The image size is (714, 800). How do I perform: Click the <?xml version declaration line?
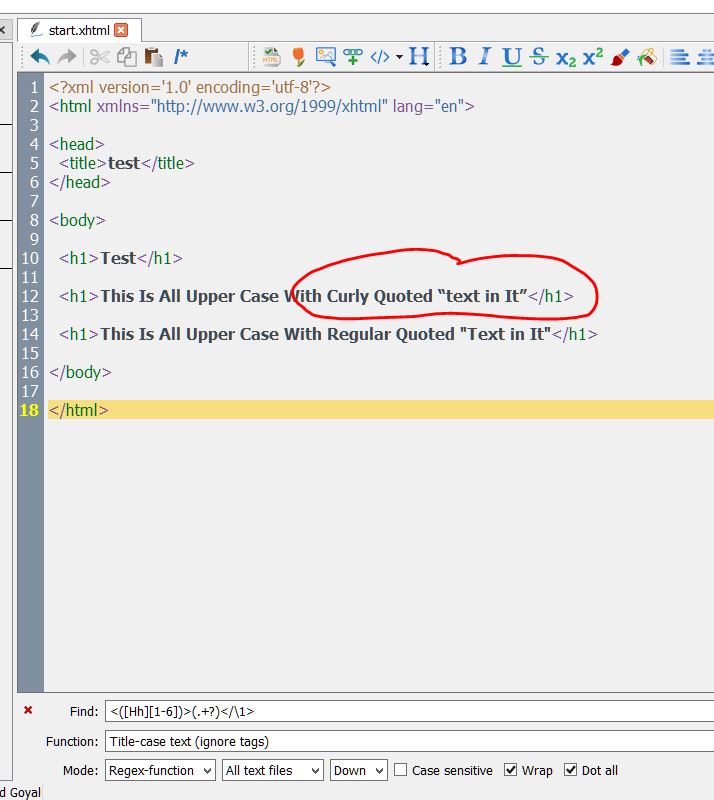(190, 87)
